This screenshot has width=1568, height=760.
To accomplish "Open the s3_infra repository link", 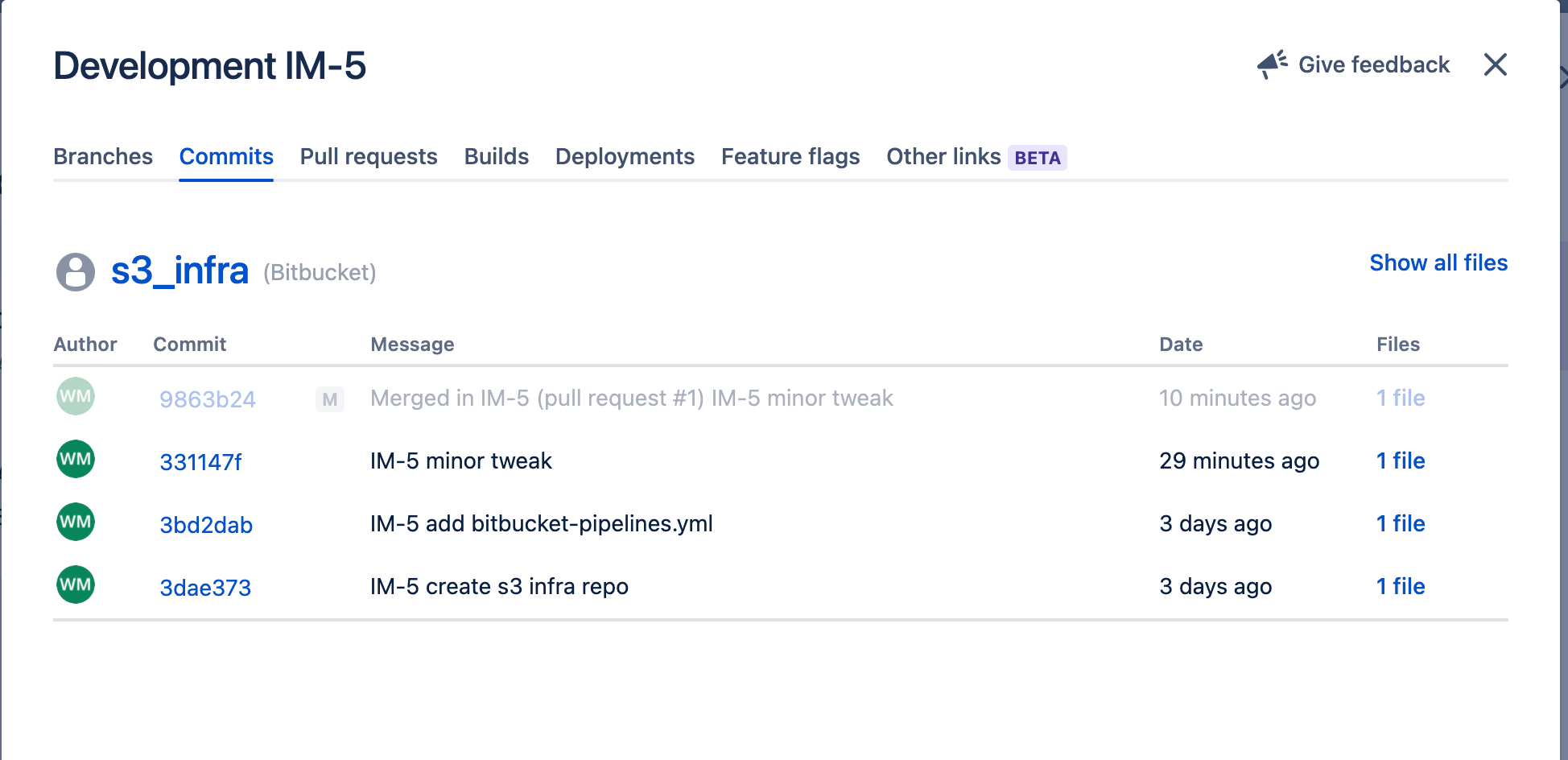I will coord(180,271).
